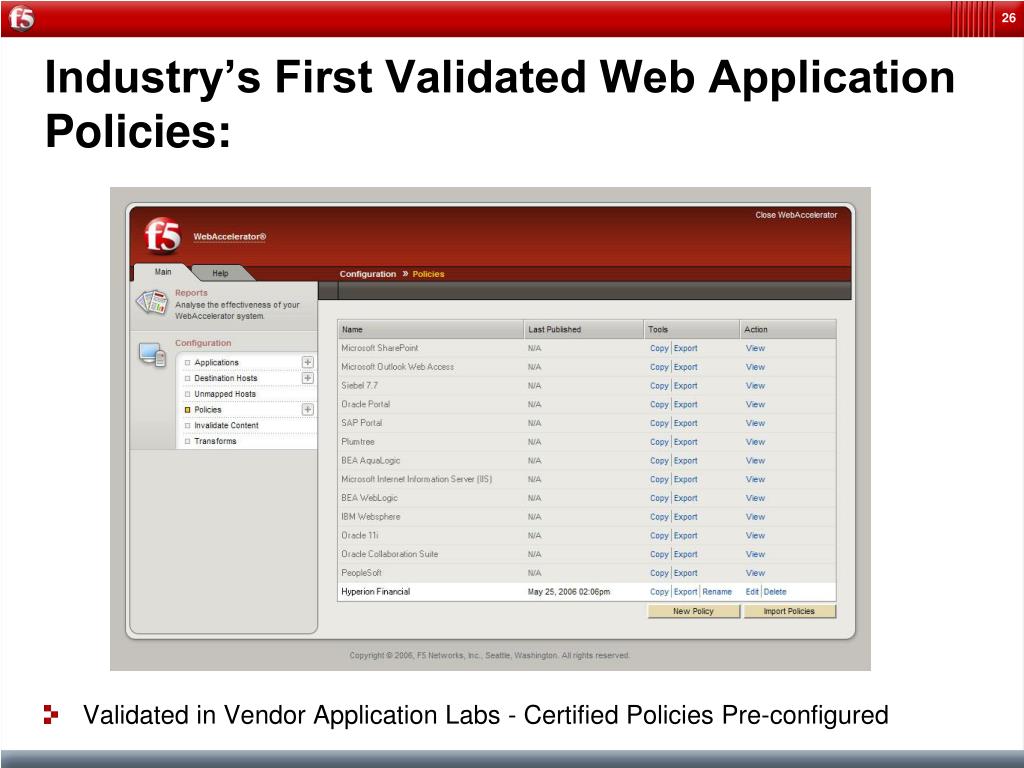Viewport: 1024px width, 768px height.
Task: Switch to the Main tab
Action: 163,272
